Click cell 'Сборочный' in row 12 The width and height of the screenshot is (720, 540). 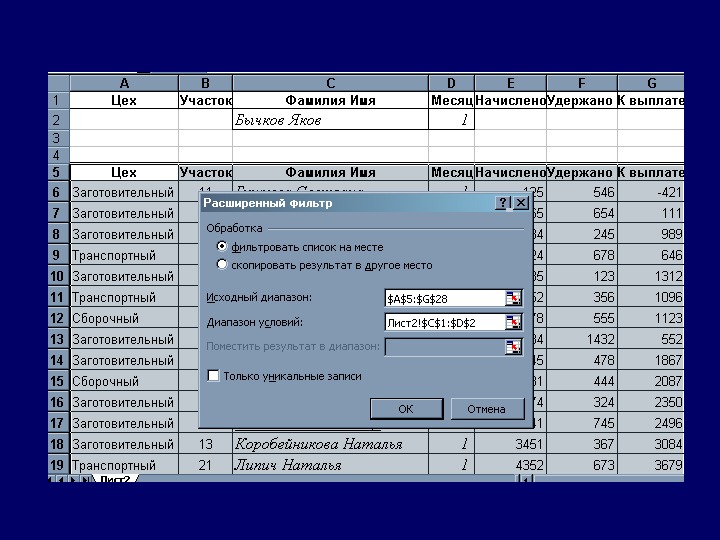[x=124, y=318]
